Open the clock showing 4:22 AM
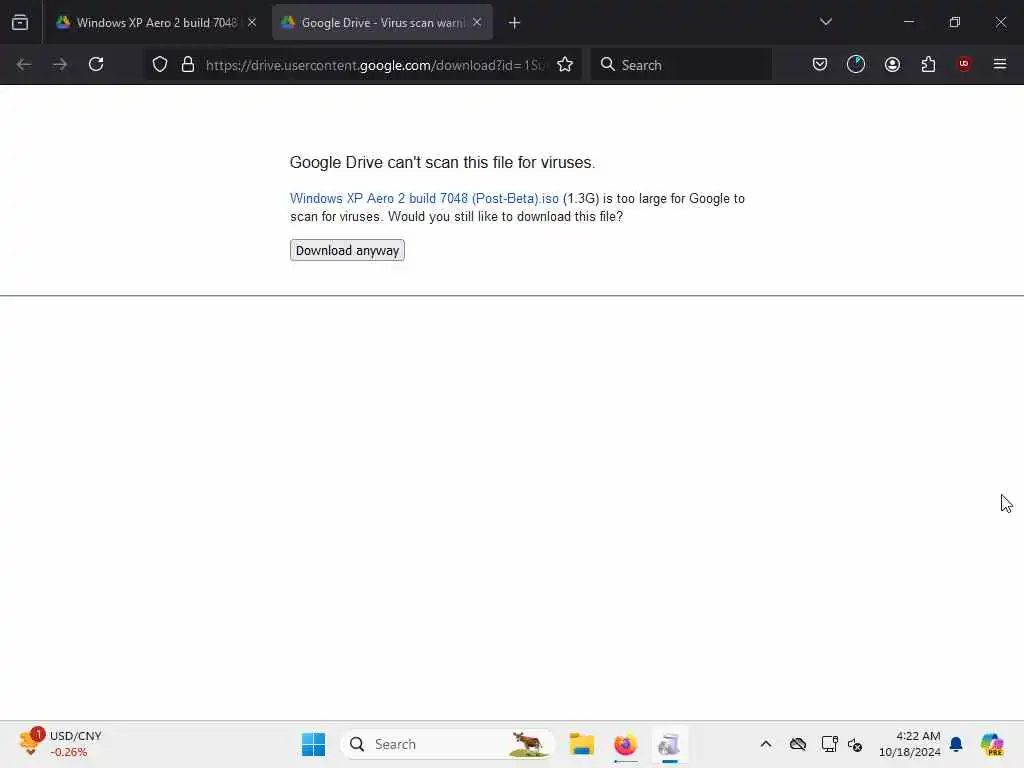Screen dimensions: 1024x768 point(910,744)
